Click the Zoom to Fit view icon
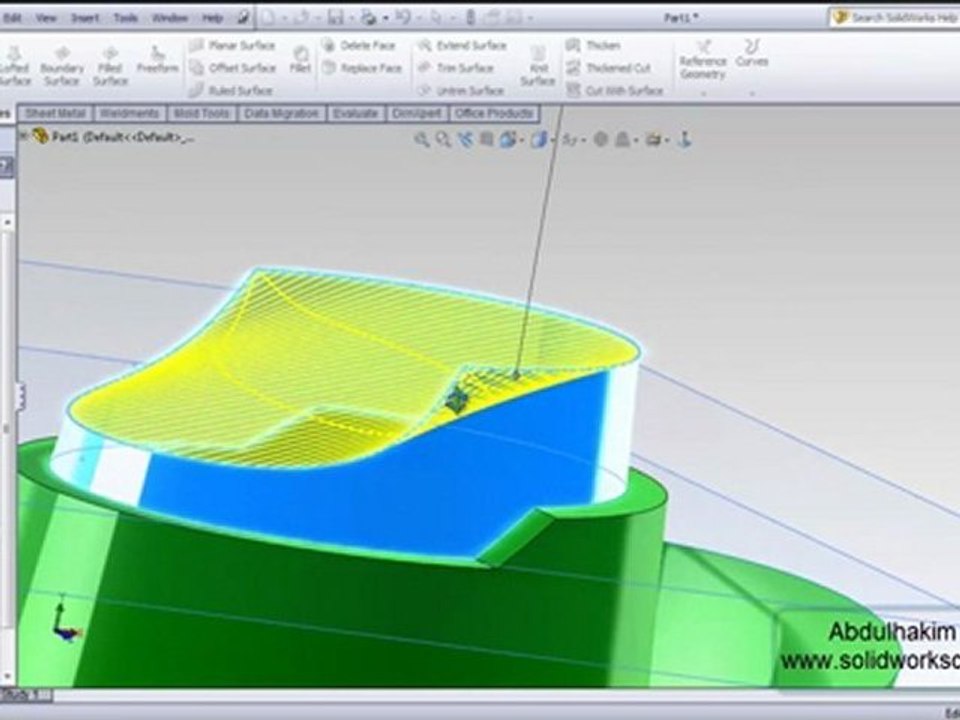Screen dimensions: 960x720 click(x=421, y=140)
